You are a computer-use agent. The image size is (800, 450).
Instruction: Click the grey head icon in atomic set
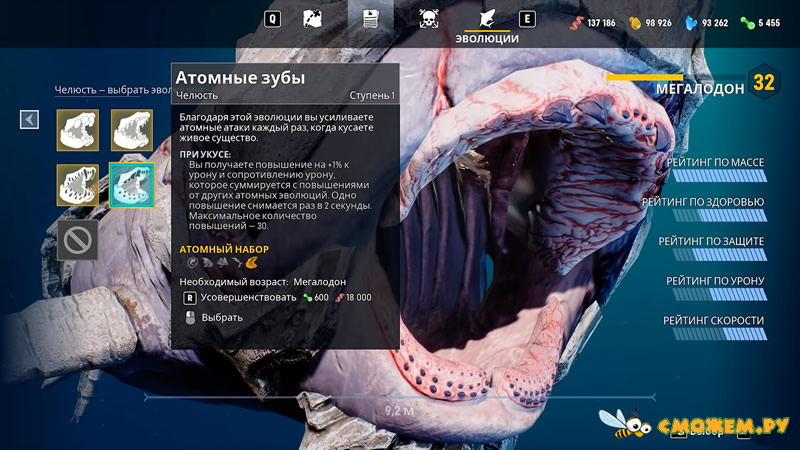192,263
